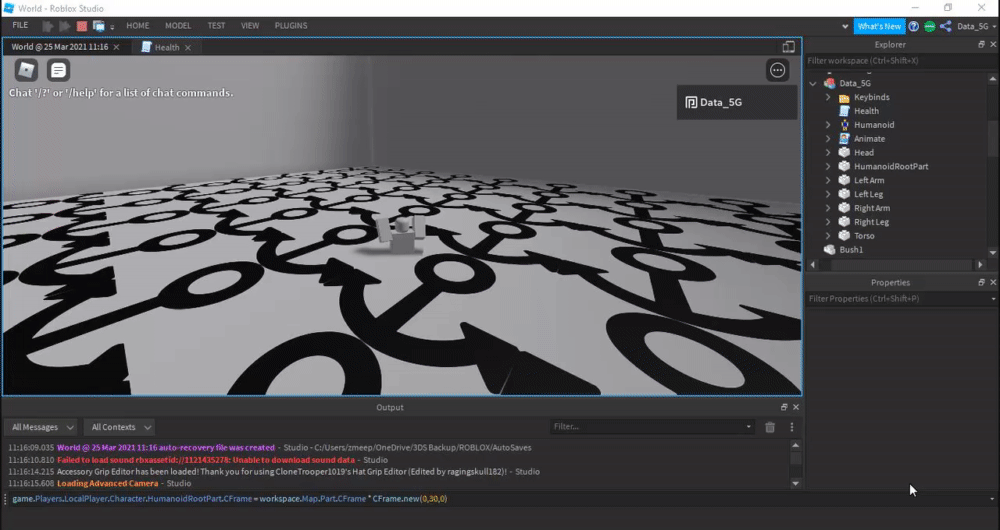This screenshot has width=1000, height=530.
Task: Close the World document tab
Action: coord(116,47)
